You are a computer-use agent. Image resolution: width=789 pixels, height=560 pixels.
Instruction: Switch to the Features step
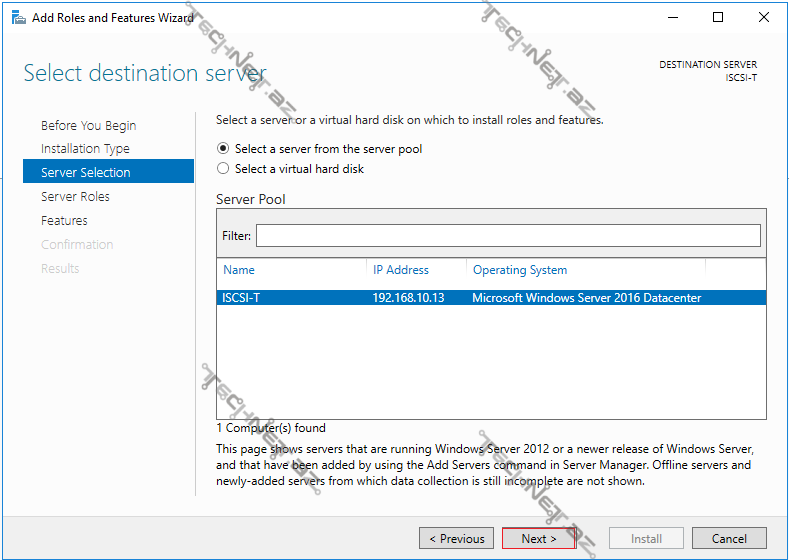click(64, 221)
